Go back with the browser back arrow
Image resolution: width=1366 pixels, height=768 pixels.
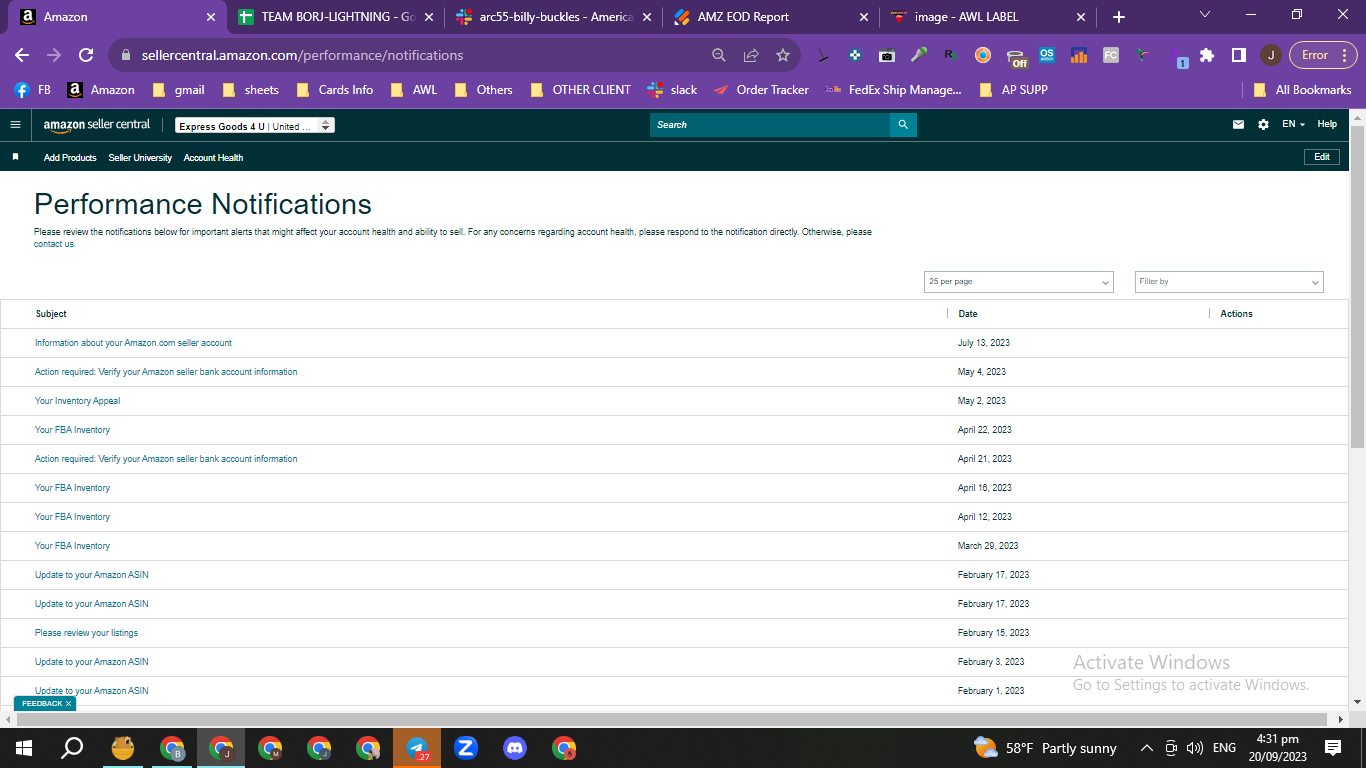click(x=22, y=55)
